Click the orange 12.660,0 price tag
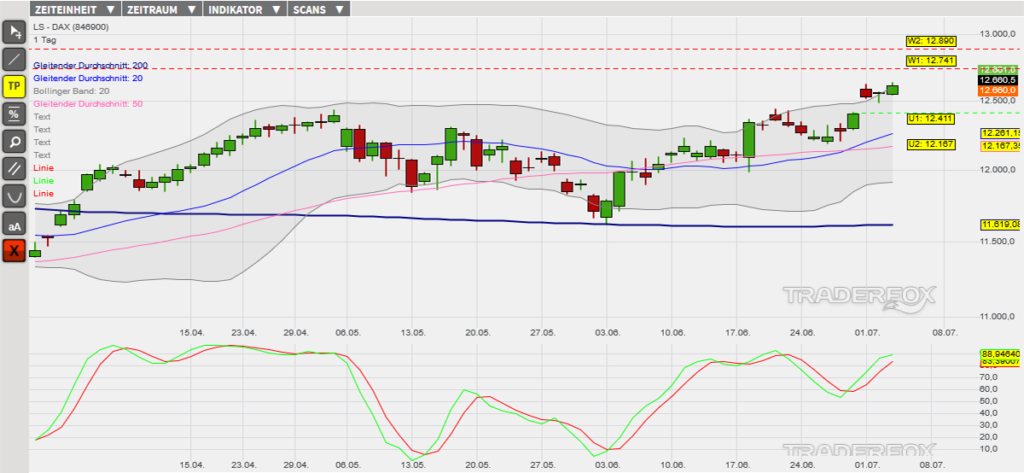 pos(999,90)
